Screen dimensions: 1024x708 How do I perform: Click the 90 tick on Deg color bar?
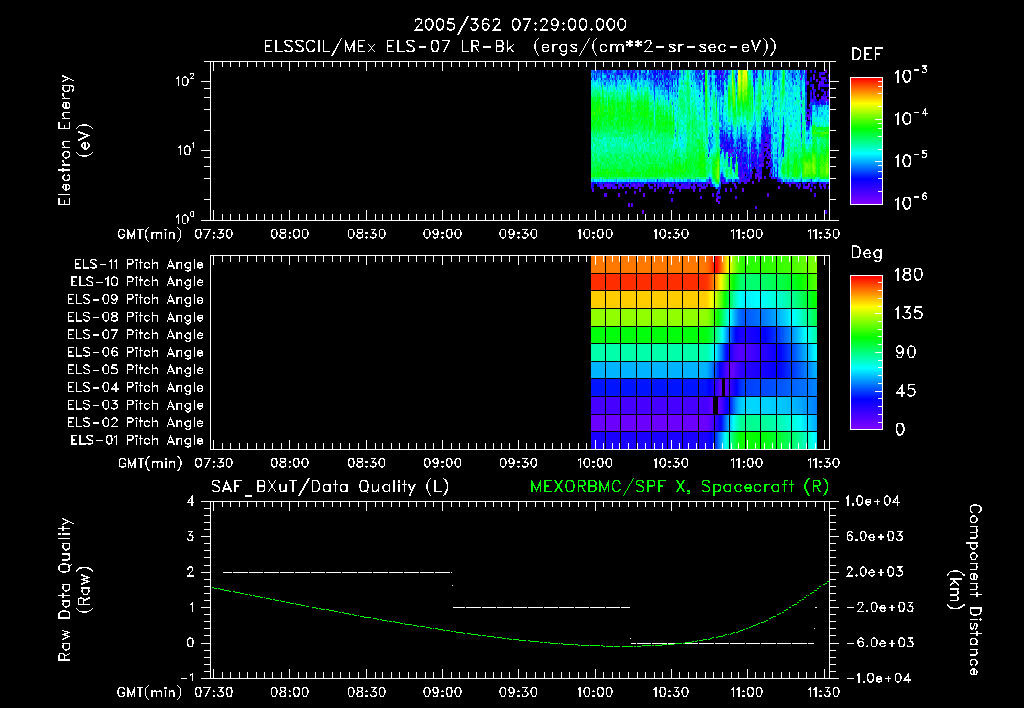click(x=905, y=353)
